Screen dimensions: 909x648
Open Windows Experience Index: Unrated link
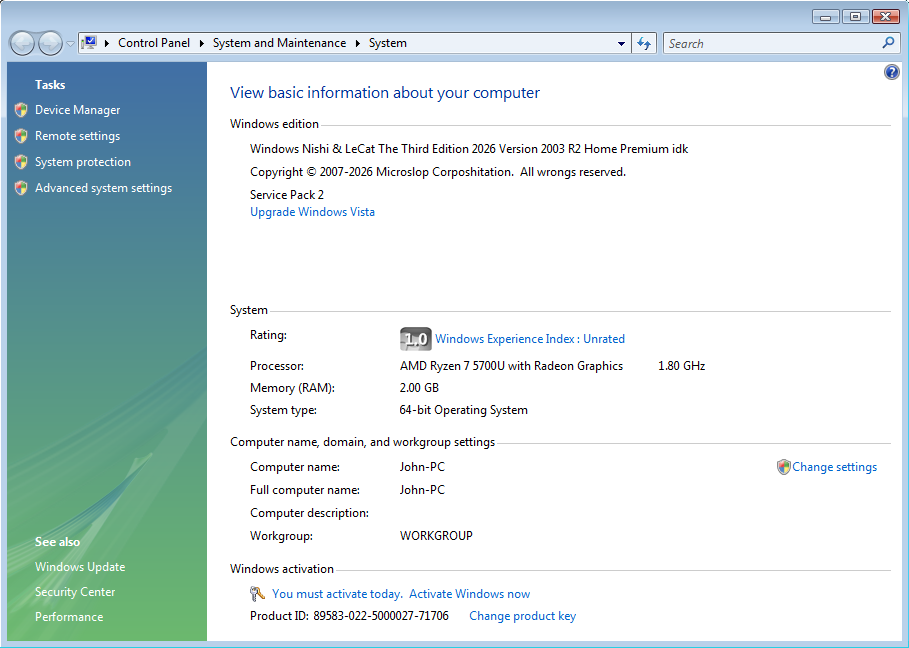tap(530, 339)
